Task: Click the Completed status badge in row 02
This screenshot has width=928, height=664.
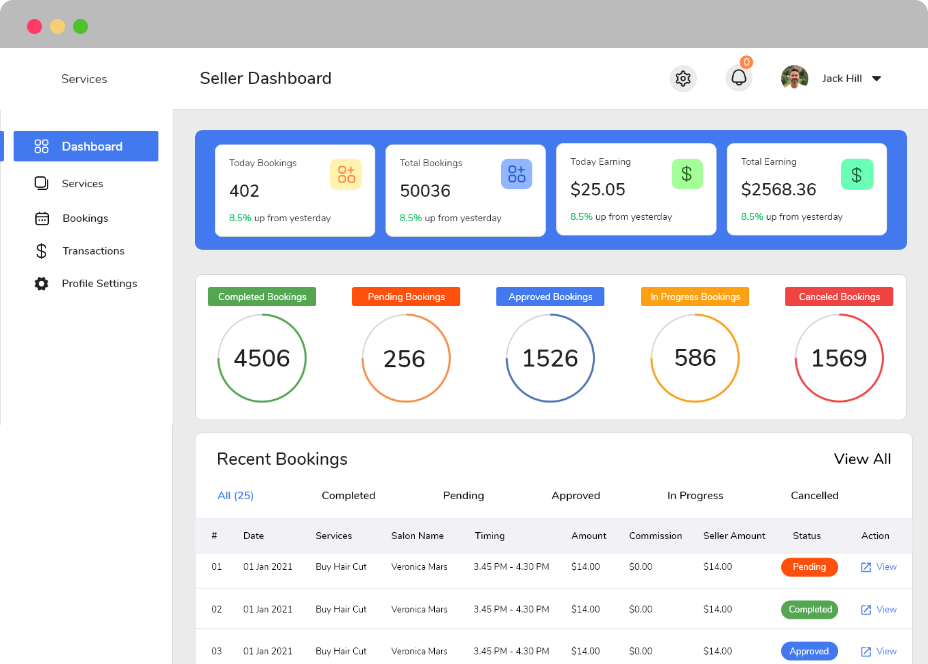Action: click(809, 609)
